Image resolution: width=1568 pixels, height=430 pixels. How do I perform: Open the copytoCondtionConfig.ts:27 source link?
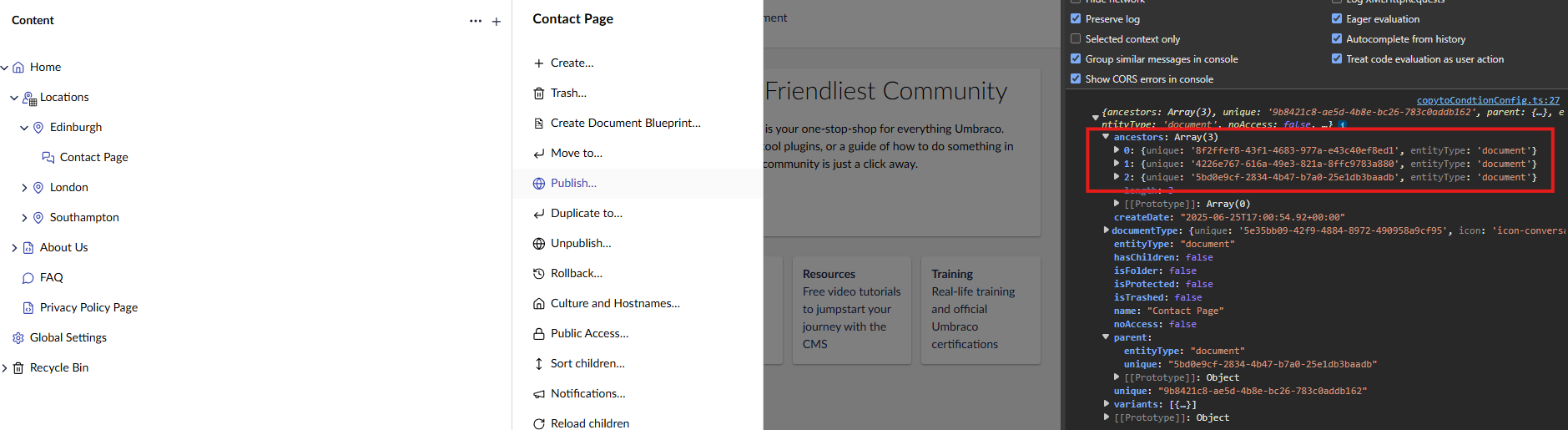[1488, 100]
